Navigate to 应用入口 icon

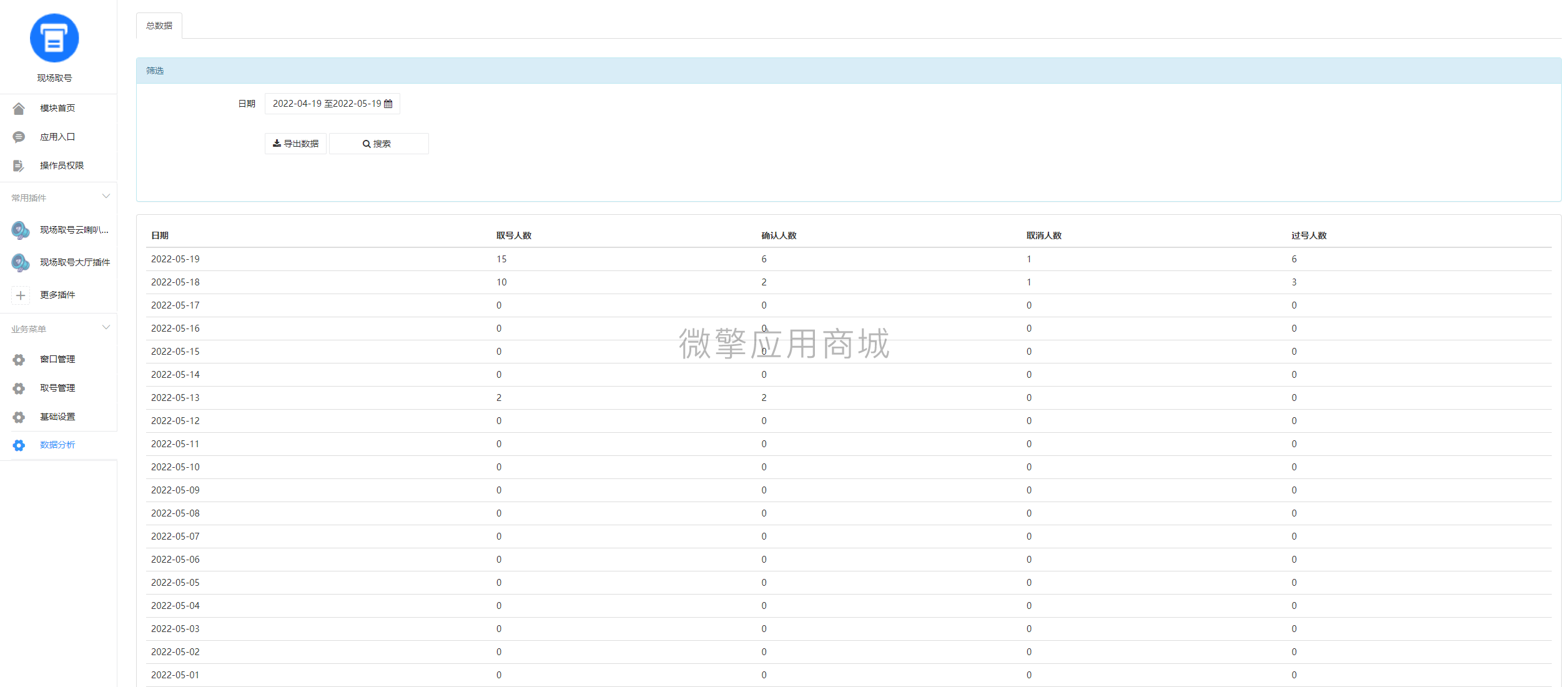19,136
